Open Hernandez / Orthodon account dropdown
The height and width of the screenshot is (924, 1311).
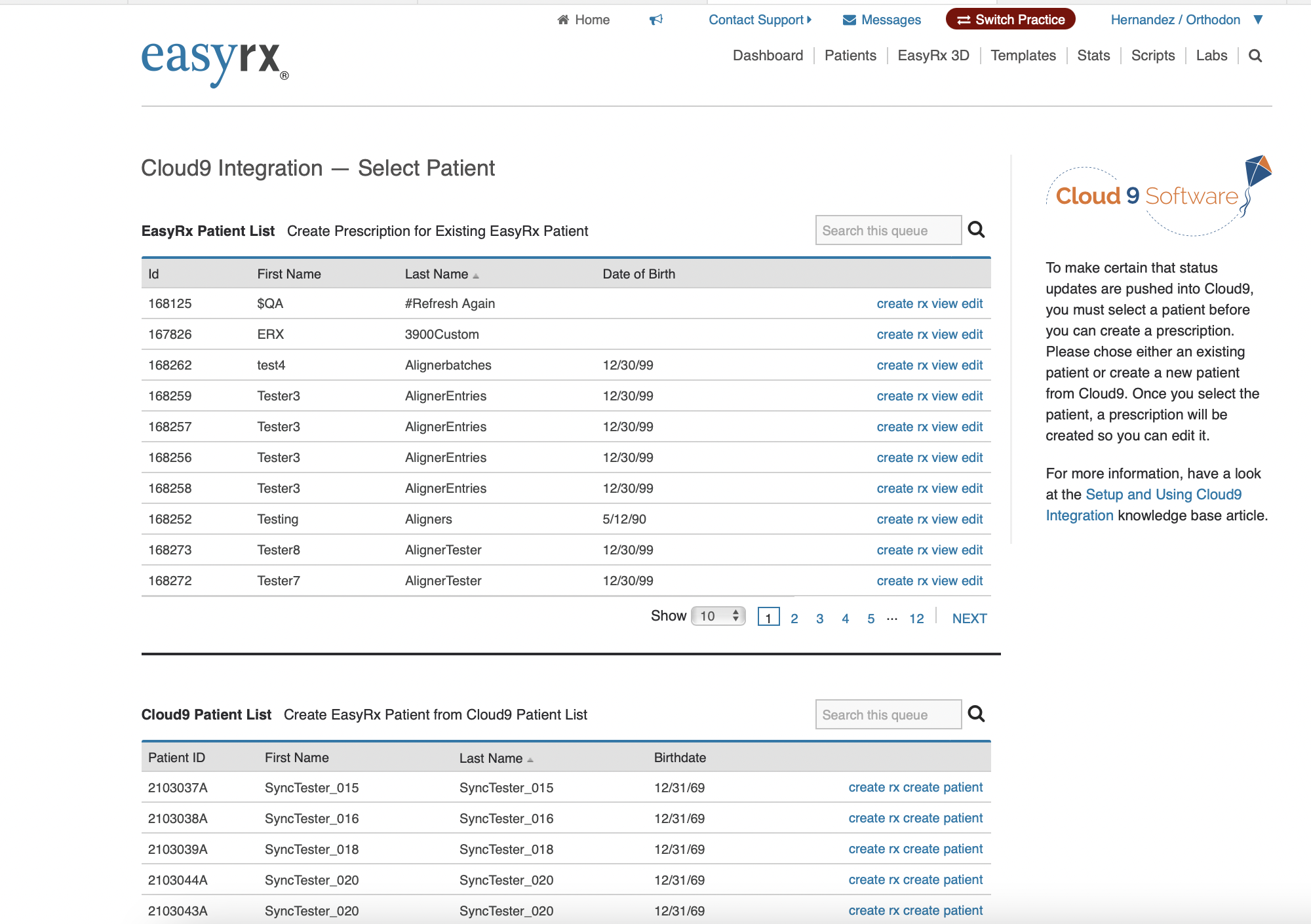pyautogui.click(x=1186, y=20)
